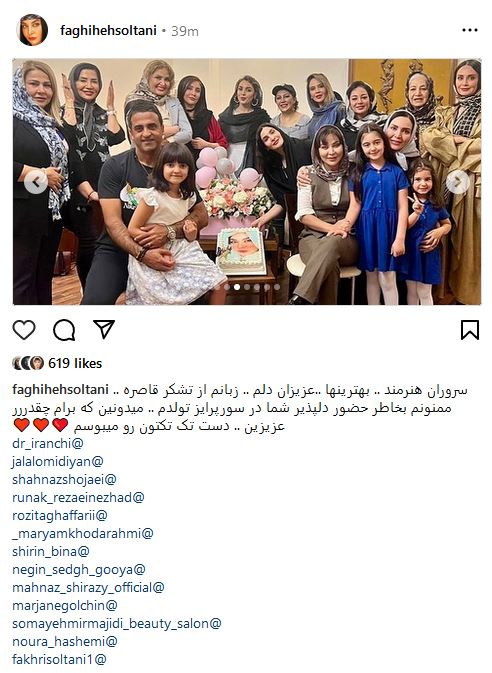View the 619 likes list
The width and height of the screenshot is (492, 673).
[x=75, y=364]
